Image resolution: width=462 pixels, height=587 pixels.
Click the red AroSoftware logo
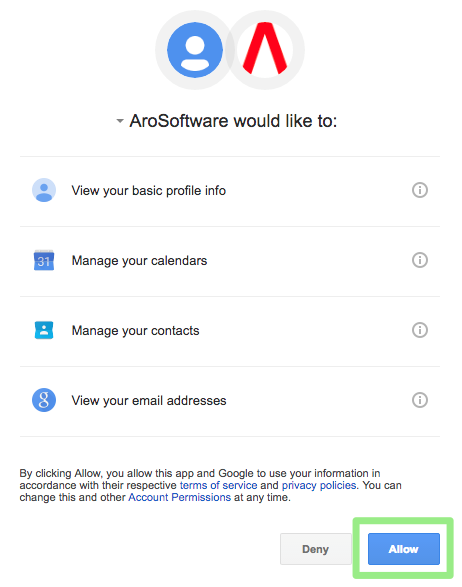[265, 49]
